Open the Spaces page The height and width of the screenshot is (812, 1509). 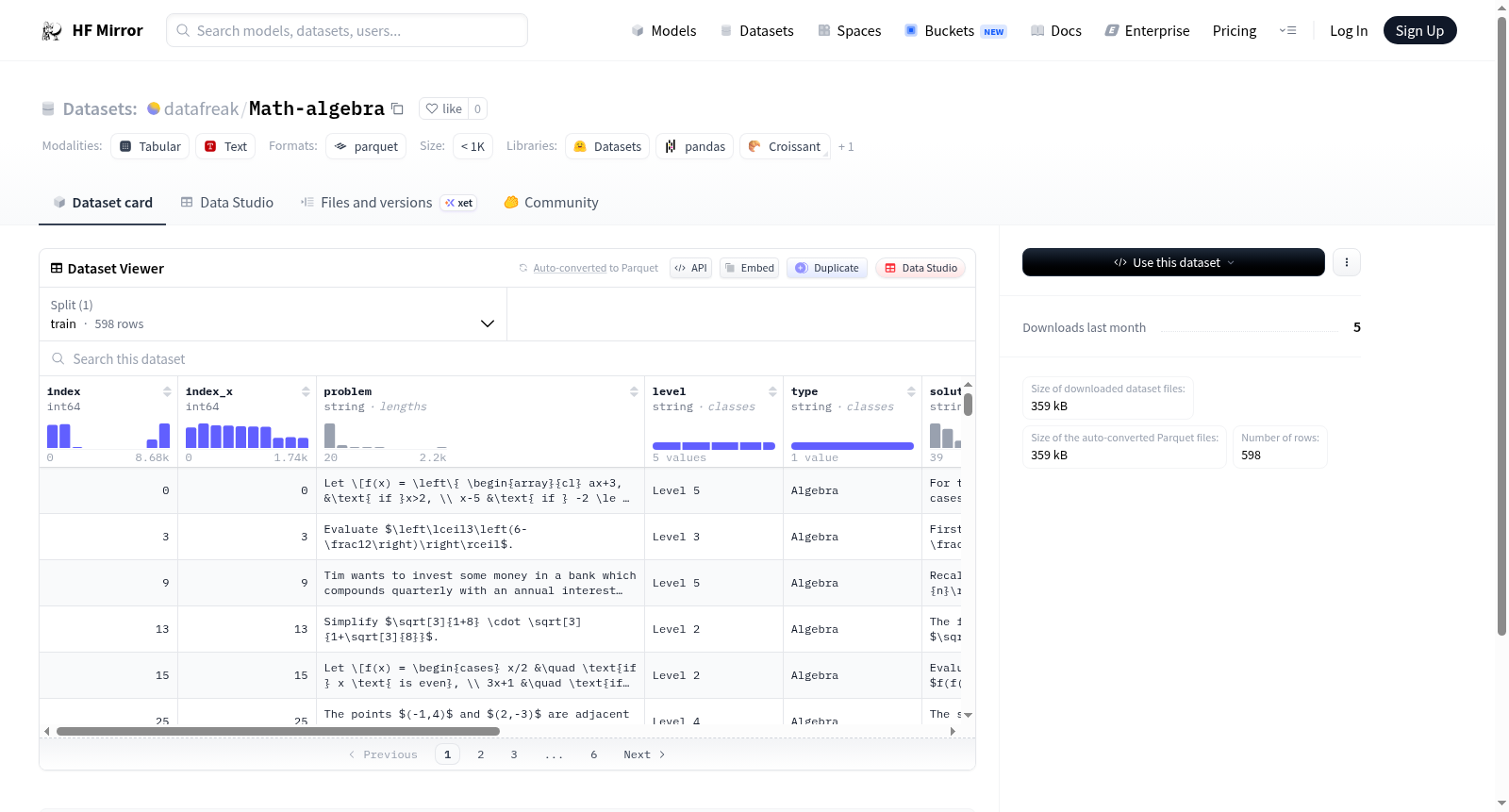849,30
